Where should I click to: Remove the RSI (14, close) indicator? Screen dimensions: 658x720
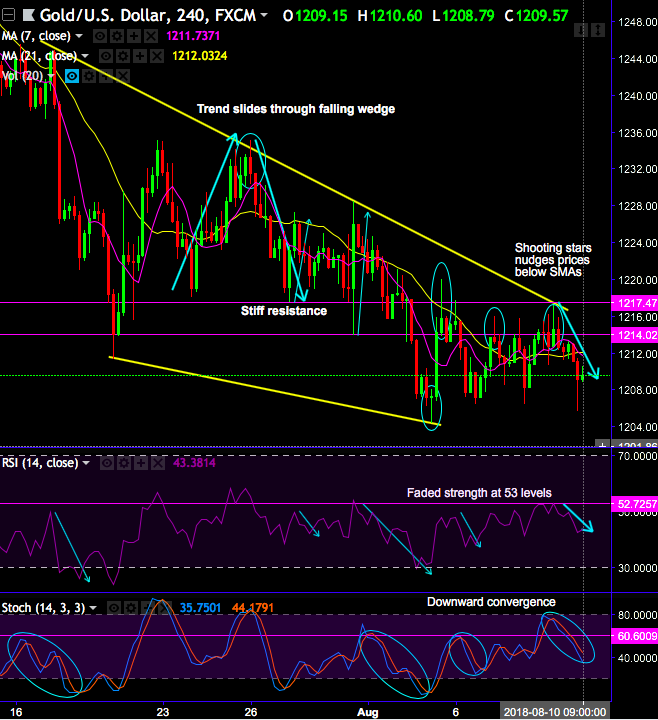(x=157, y=463)
